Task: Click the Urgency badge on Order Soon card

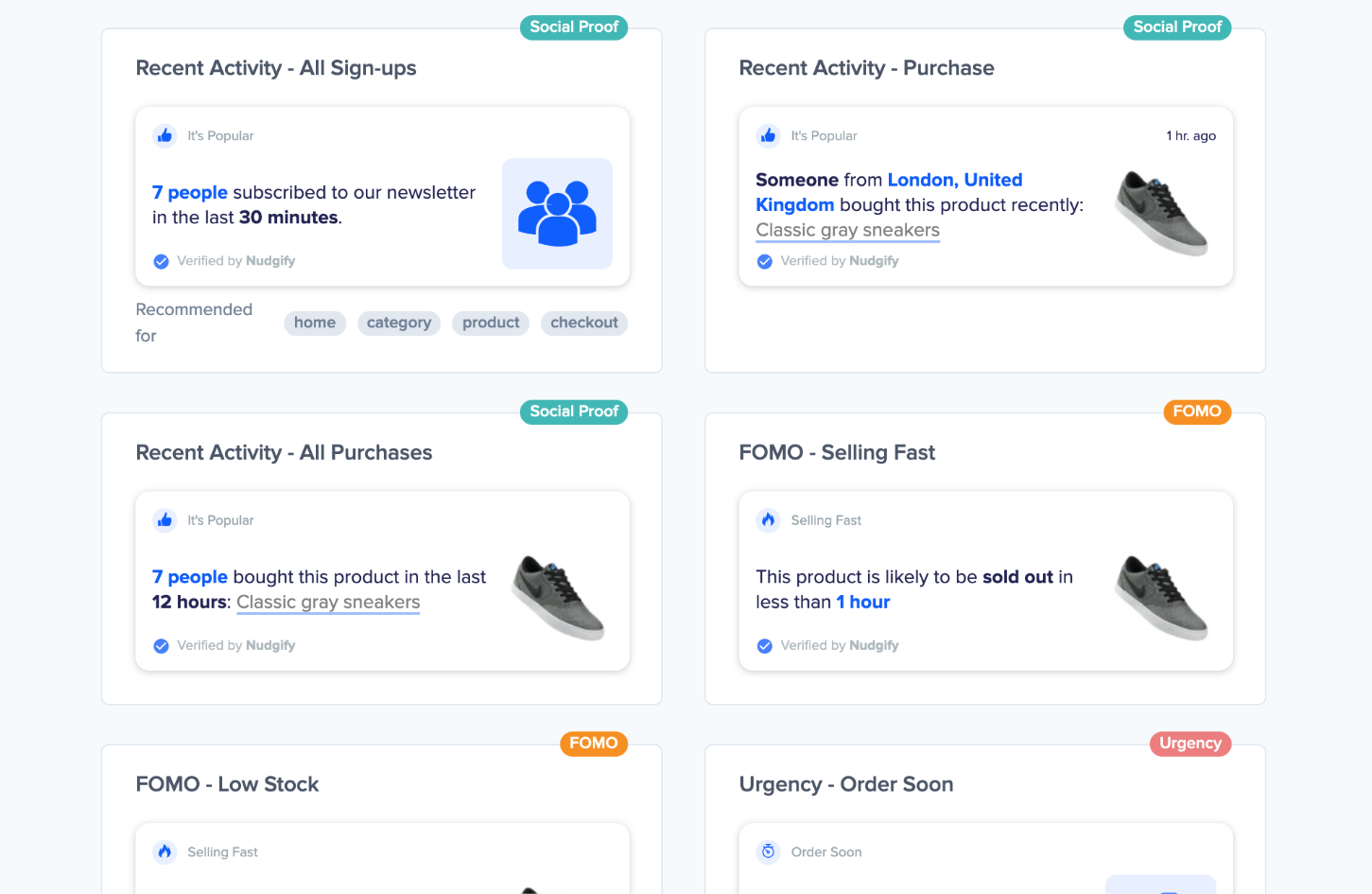Action: click(1190, 744)
